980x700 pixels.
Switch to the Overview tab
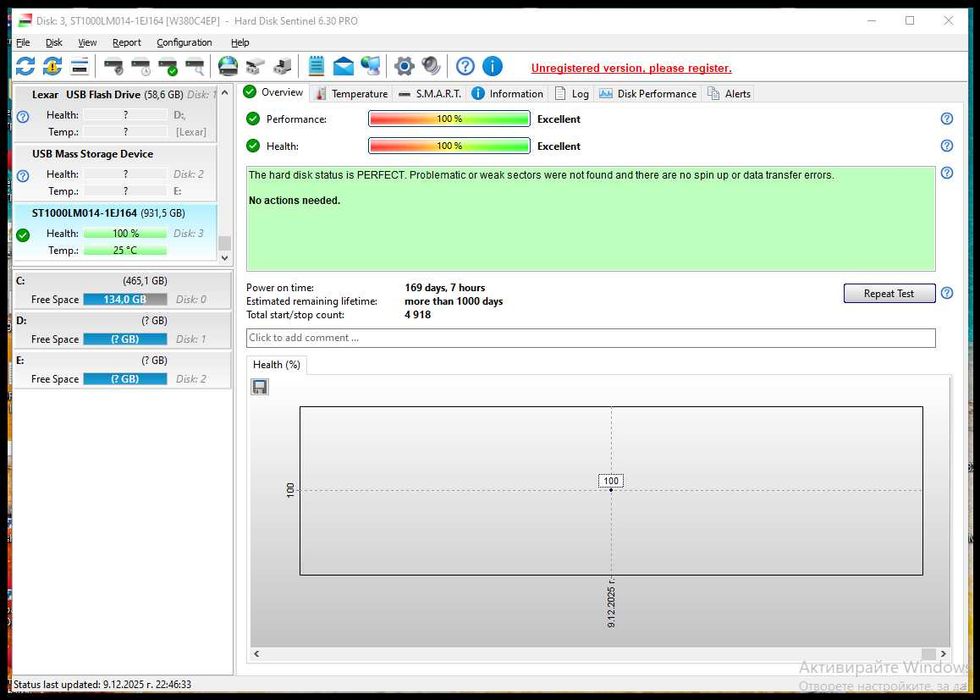tap(274, 92)
